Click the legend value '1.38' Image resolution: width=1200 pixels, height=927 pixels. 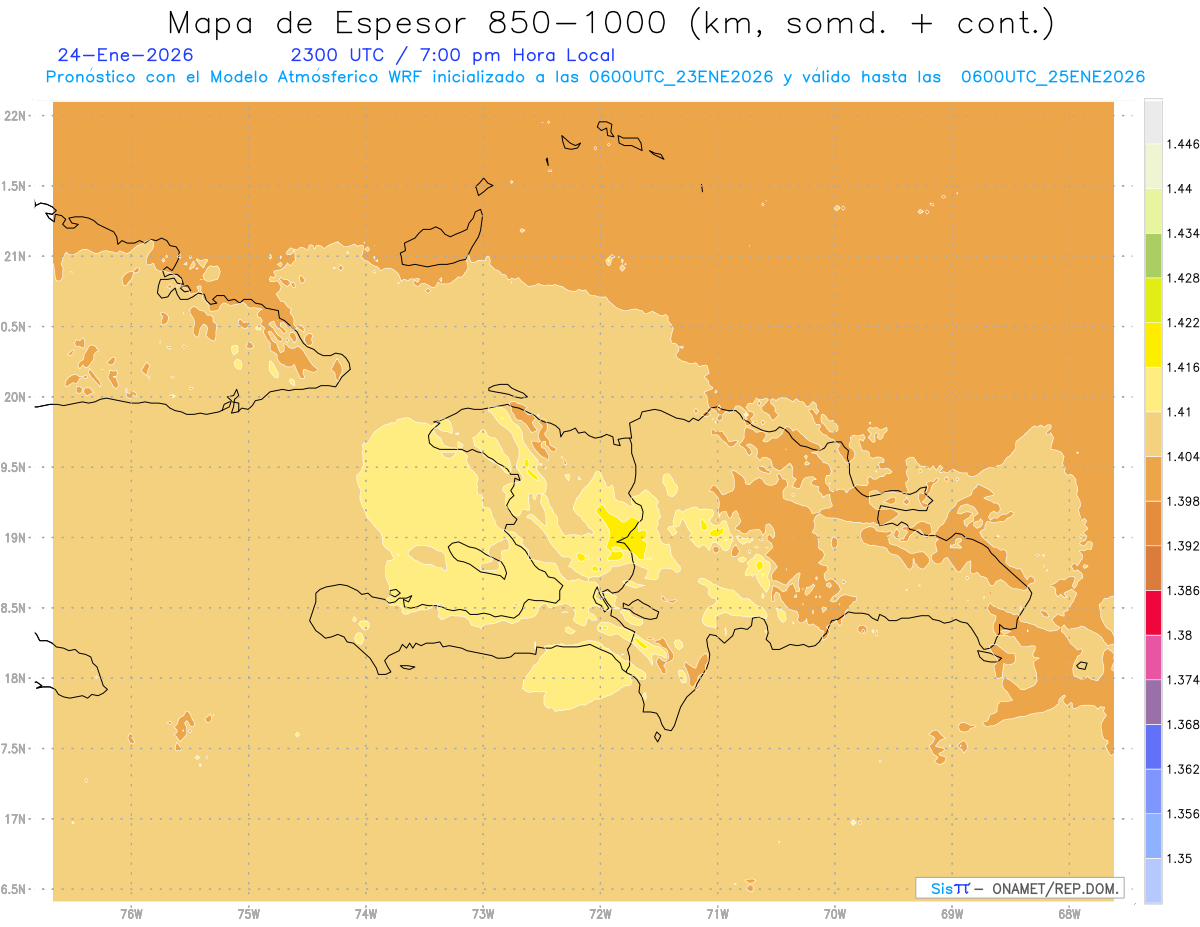coord(1179,635)
